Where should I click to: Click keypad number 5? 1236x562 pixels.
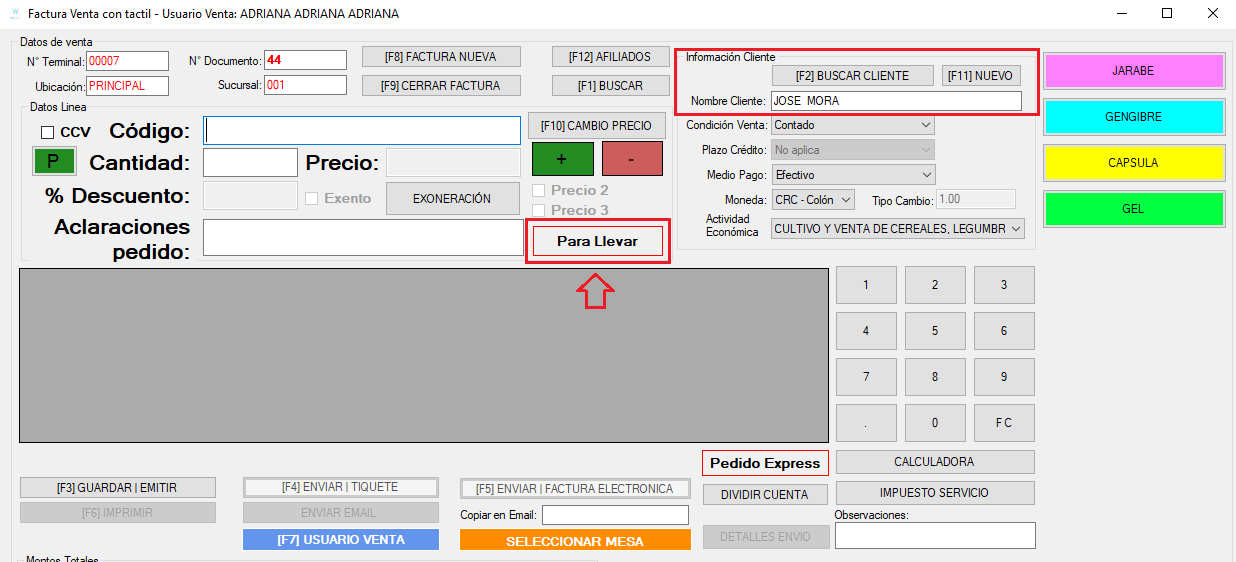pos(935,331)
